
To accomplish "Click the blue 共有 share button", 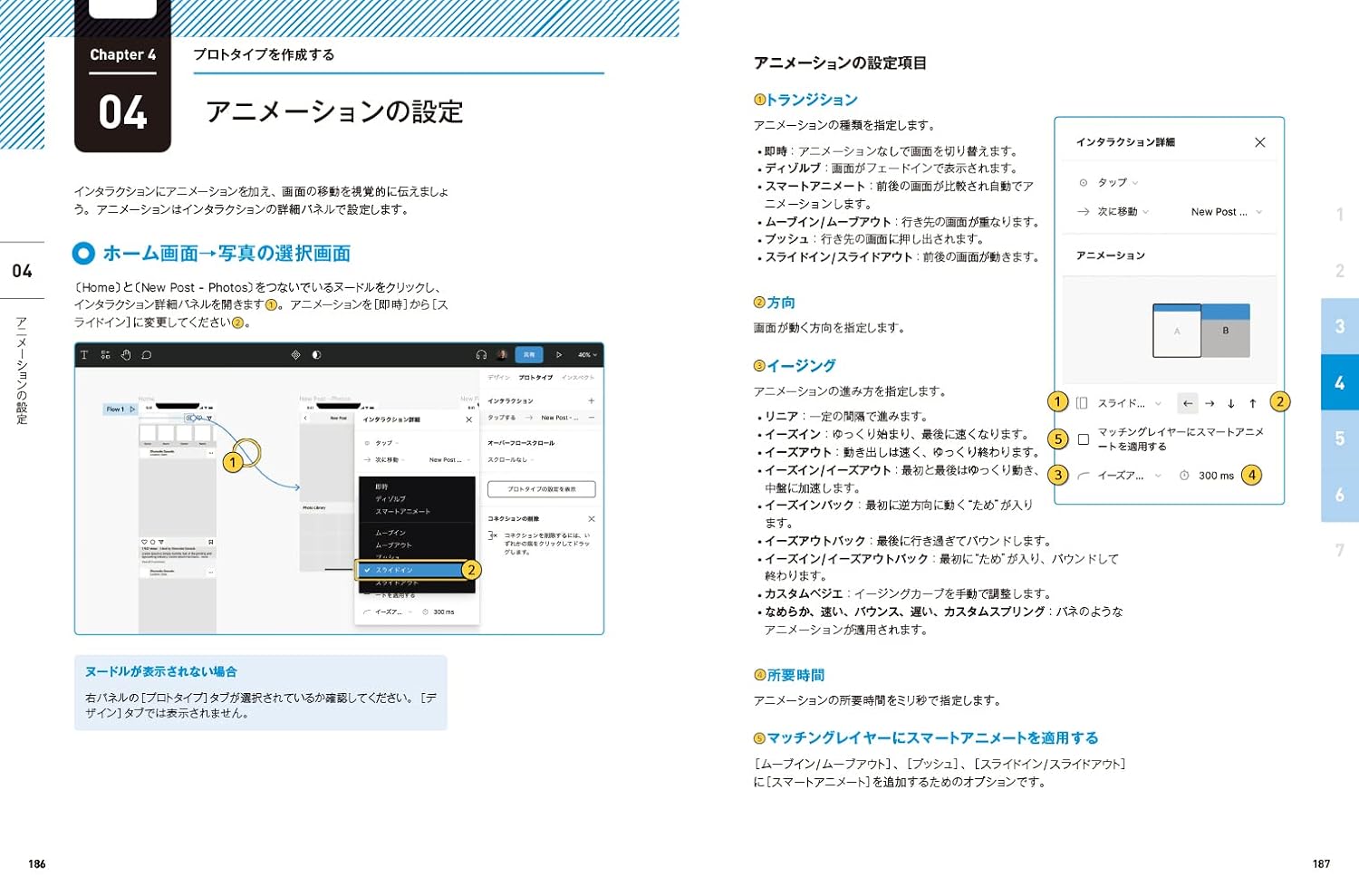I will [x=530, y=355].
